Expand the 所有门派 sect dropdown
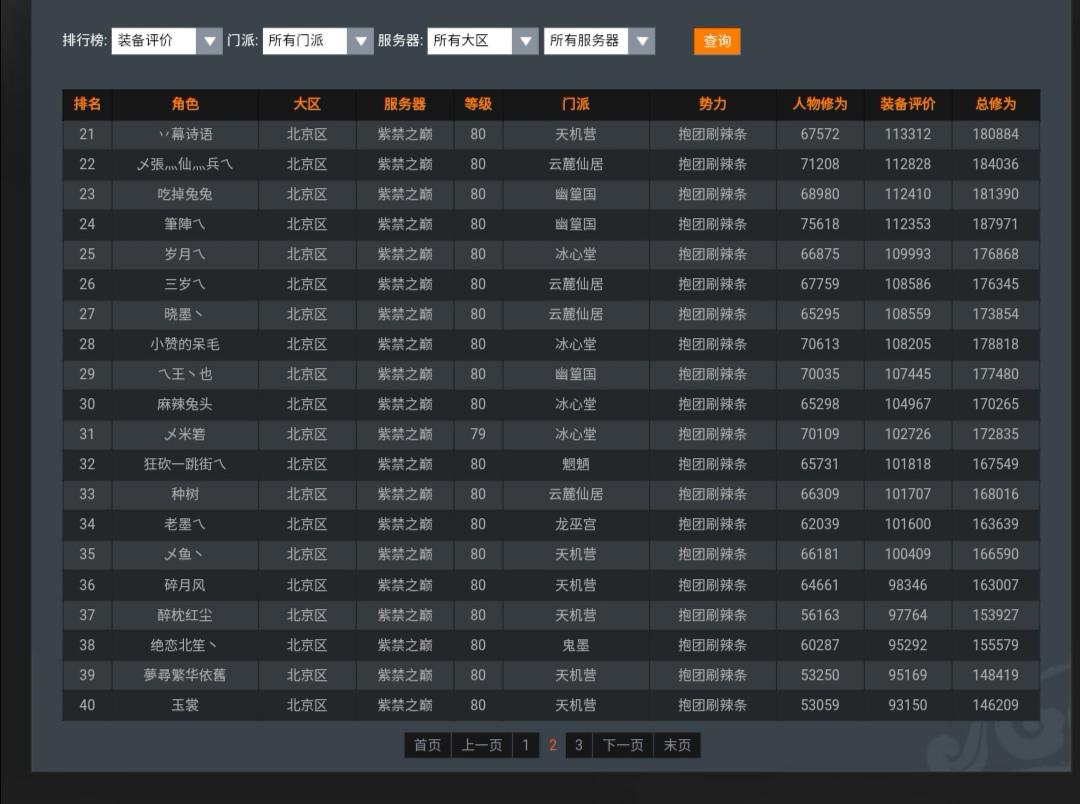Image resolution: width=1080 pixels, height=804 pixels. point(317,41)
